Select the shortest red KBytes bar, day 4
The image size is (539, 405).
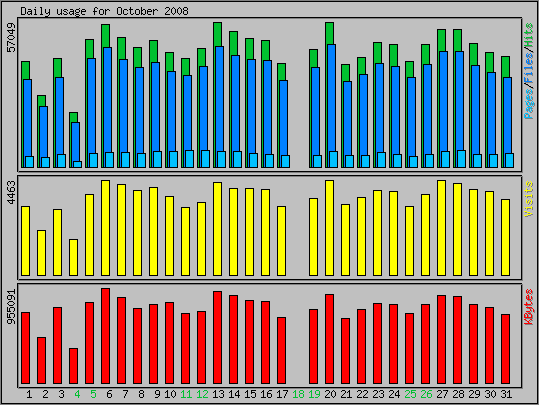coord(74,366)
